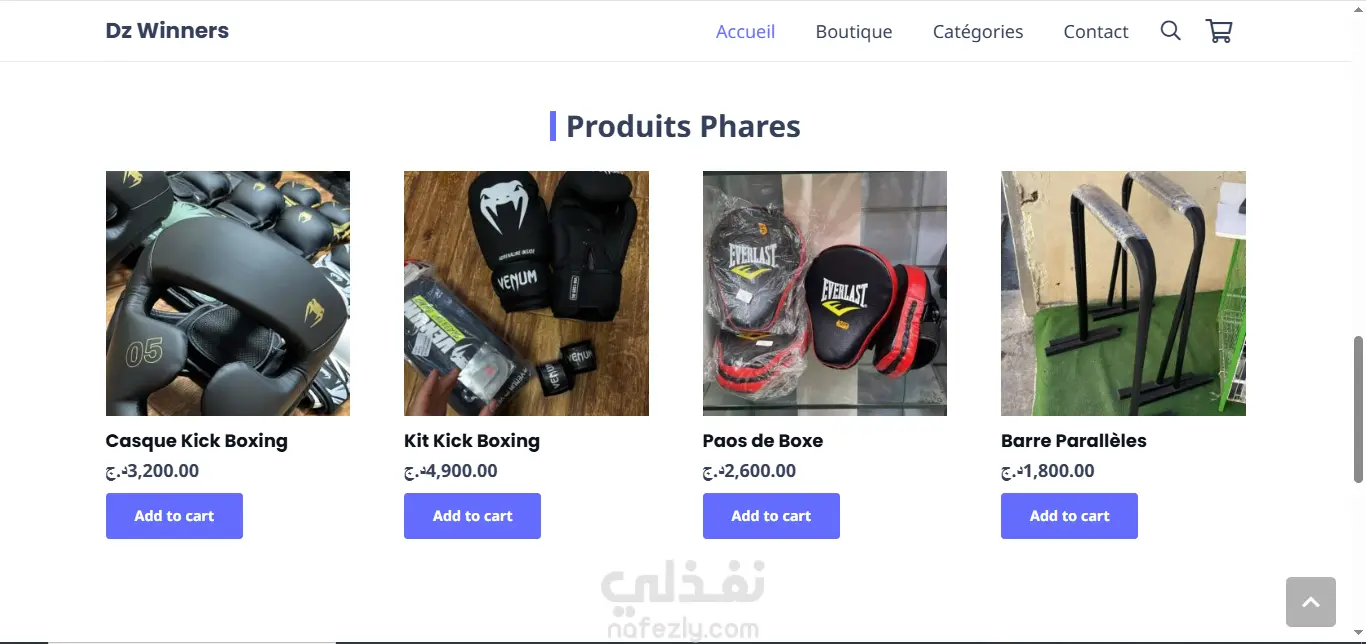Click the Paos de Boxe title link
The width and height of the screenshot is (1366, 644).
[x=763, y=441]
